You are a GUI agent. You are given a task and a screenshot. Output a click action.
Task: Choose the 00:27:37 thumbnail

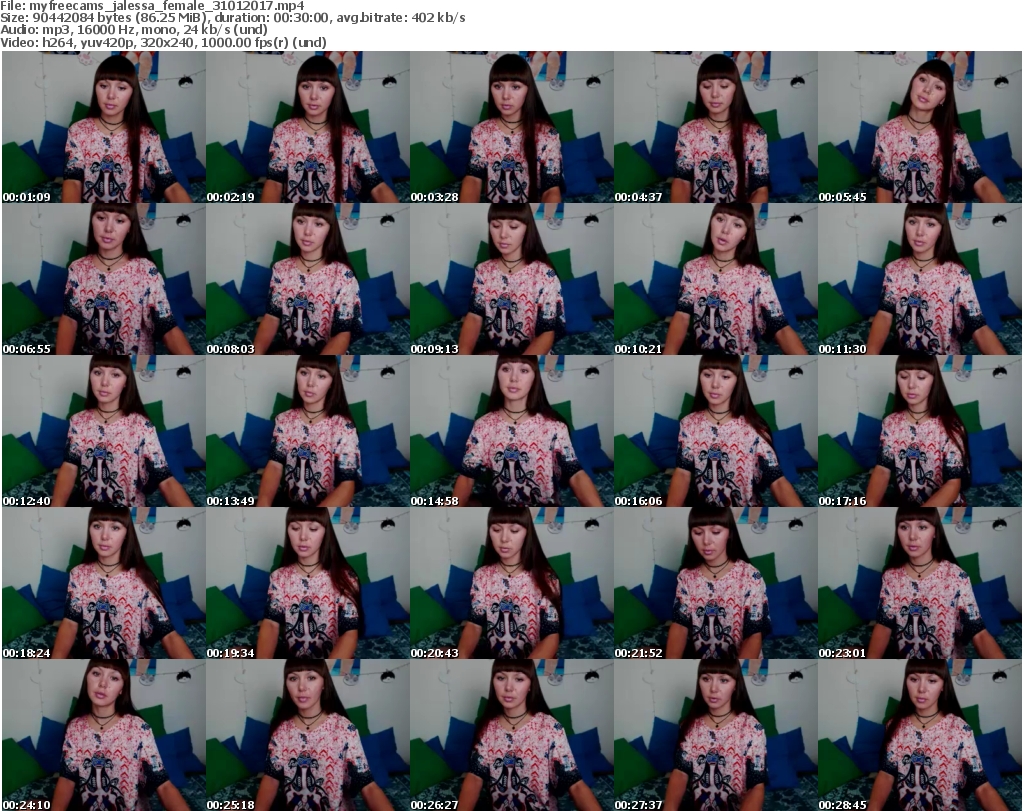(716, 735)
